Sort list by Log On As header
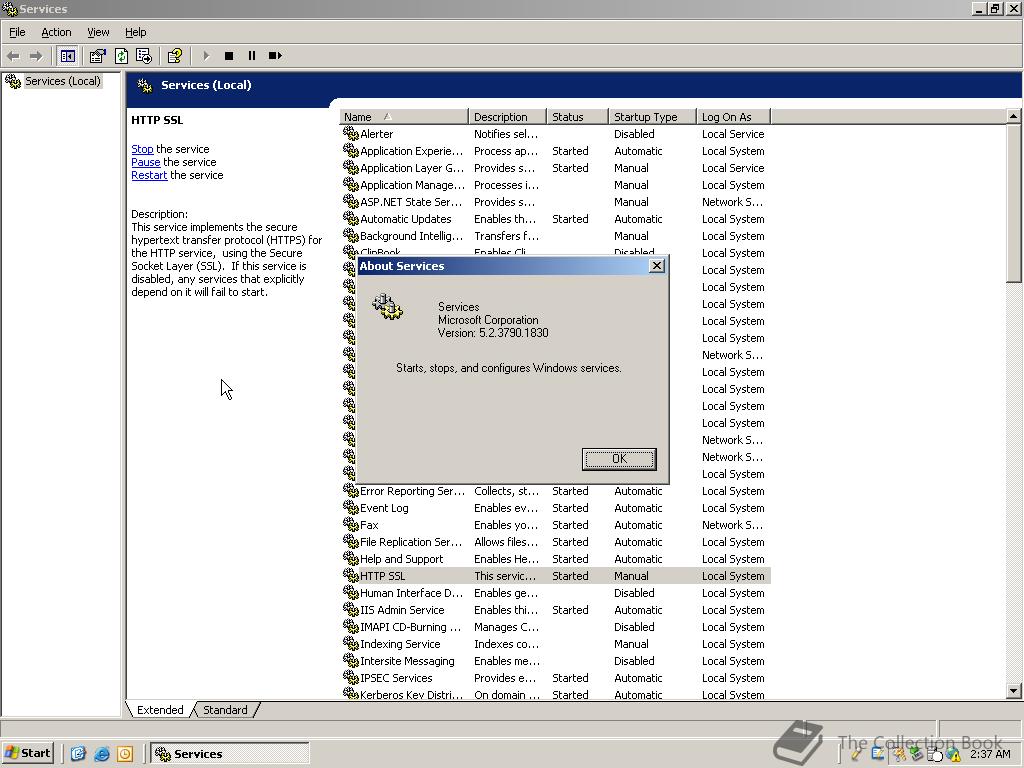The height and width of the screenshot is (768, 1024). 733,117
